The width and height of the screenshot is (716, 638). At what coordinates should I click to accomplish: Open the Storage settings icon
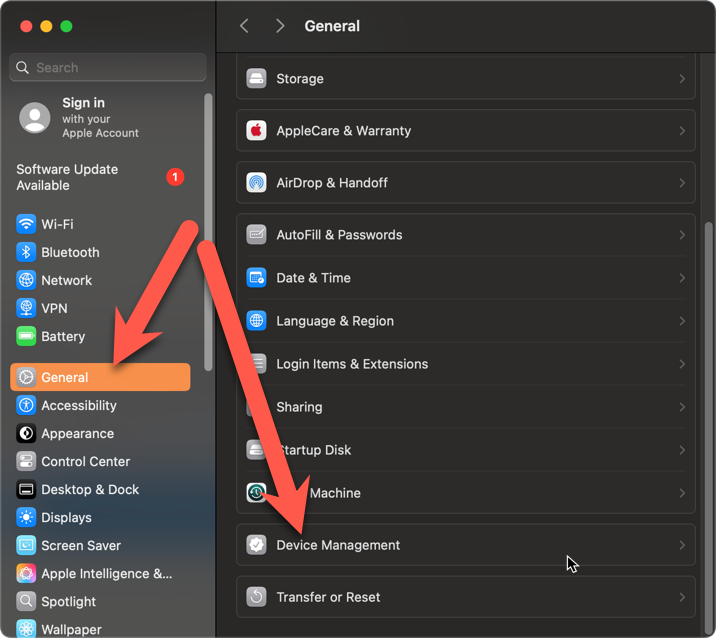pyautogui.click(x=257, y=79)
